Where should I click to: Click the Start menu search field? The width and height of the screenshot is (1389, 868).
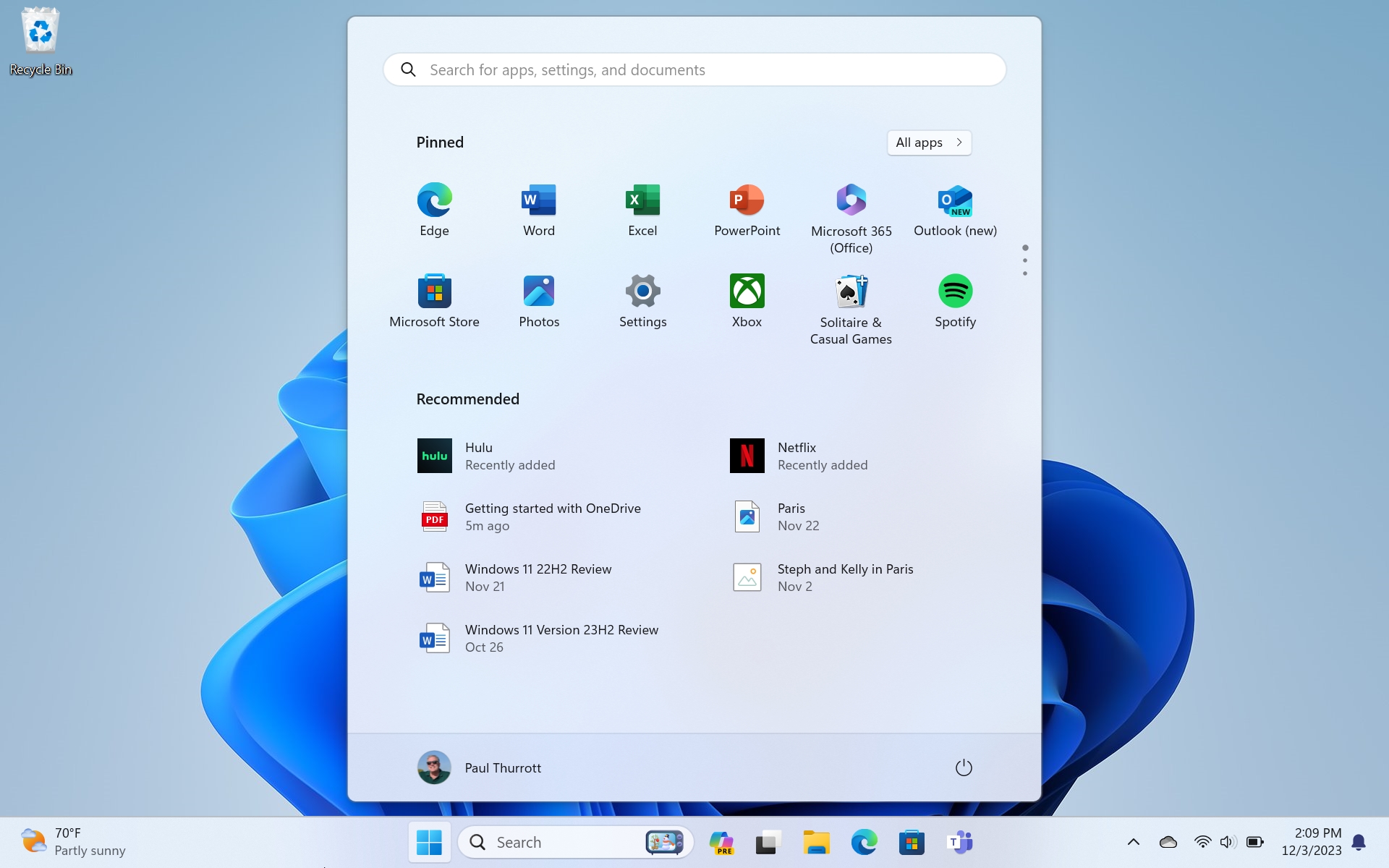[694, 69]
